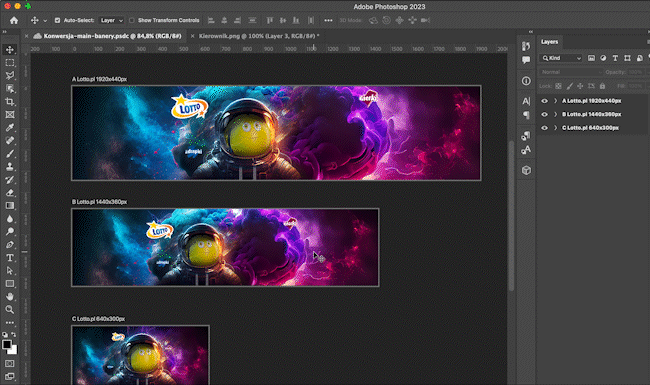
Task: Collapse the panel dock double-arrow
Action: click(531, 32)
